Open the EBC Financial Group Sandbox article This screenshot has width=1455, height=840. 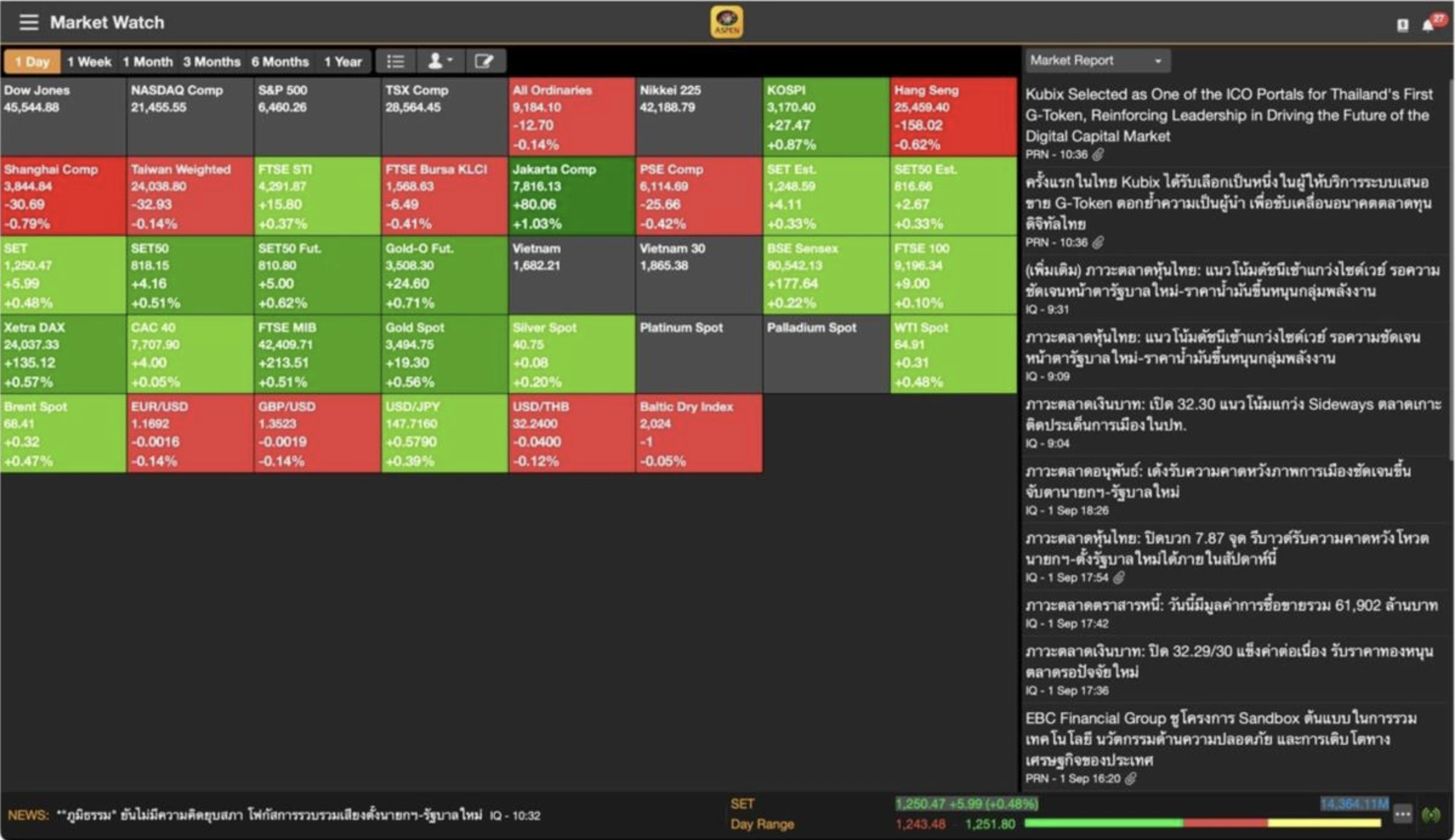(1220, 739)
